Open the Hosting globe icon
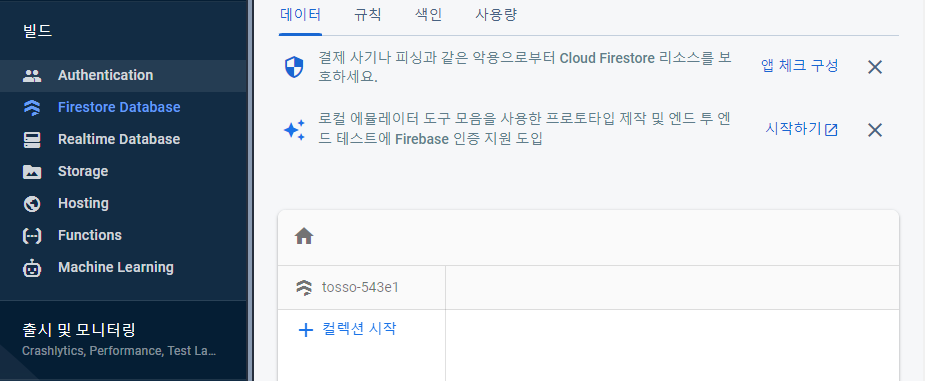The width and height of the screenshot is (925, 381). [32, 203]
